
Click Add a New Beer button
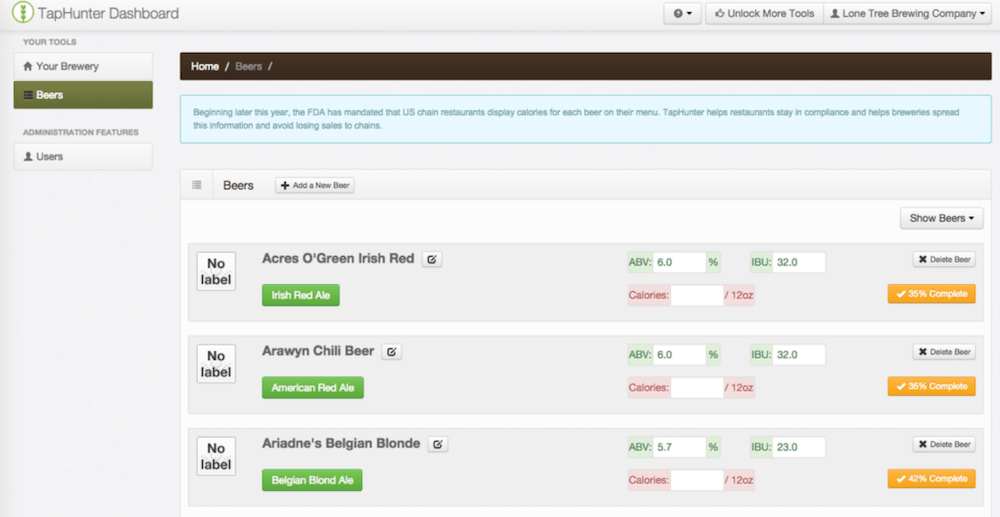314,186
